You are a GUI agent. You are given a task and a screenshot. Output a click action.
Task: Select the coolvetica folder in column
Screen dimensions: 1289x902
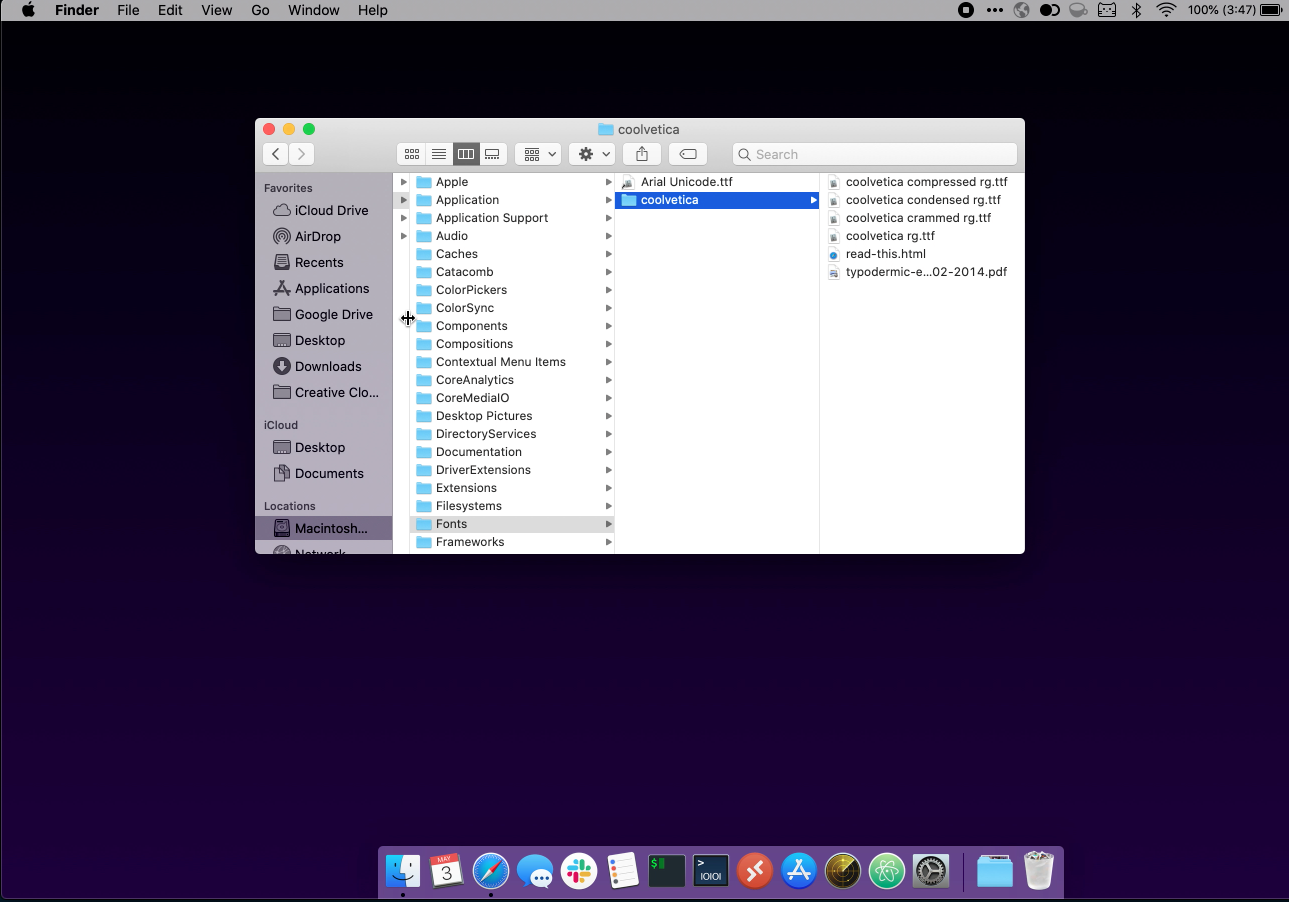click(x=717, y=200)
